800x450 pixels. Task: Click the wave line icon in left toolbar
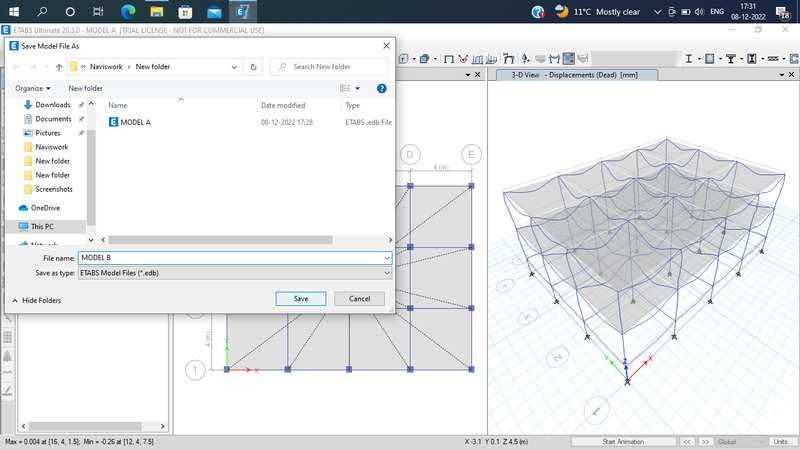click(x=7, y=373)
